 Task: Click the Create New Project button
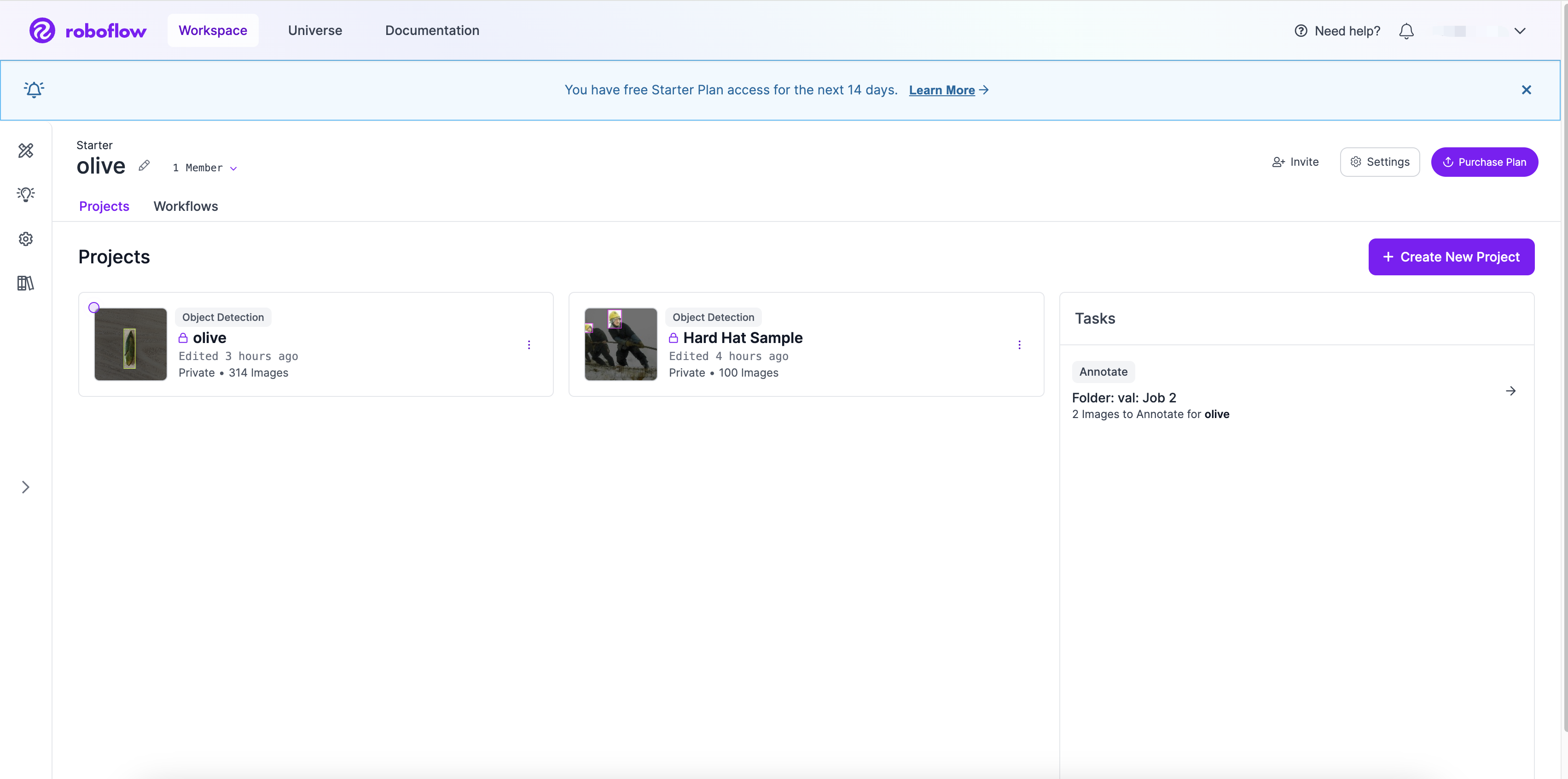click(x=1451, y=257)
